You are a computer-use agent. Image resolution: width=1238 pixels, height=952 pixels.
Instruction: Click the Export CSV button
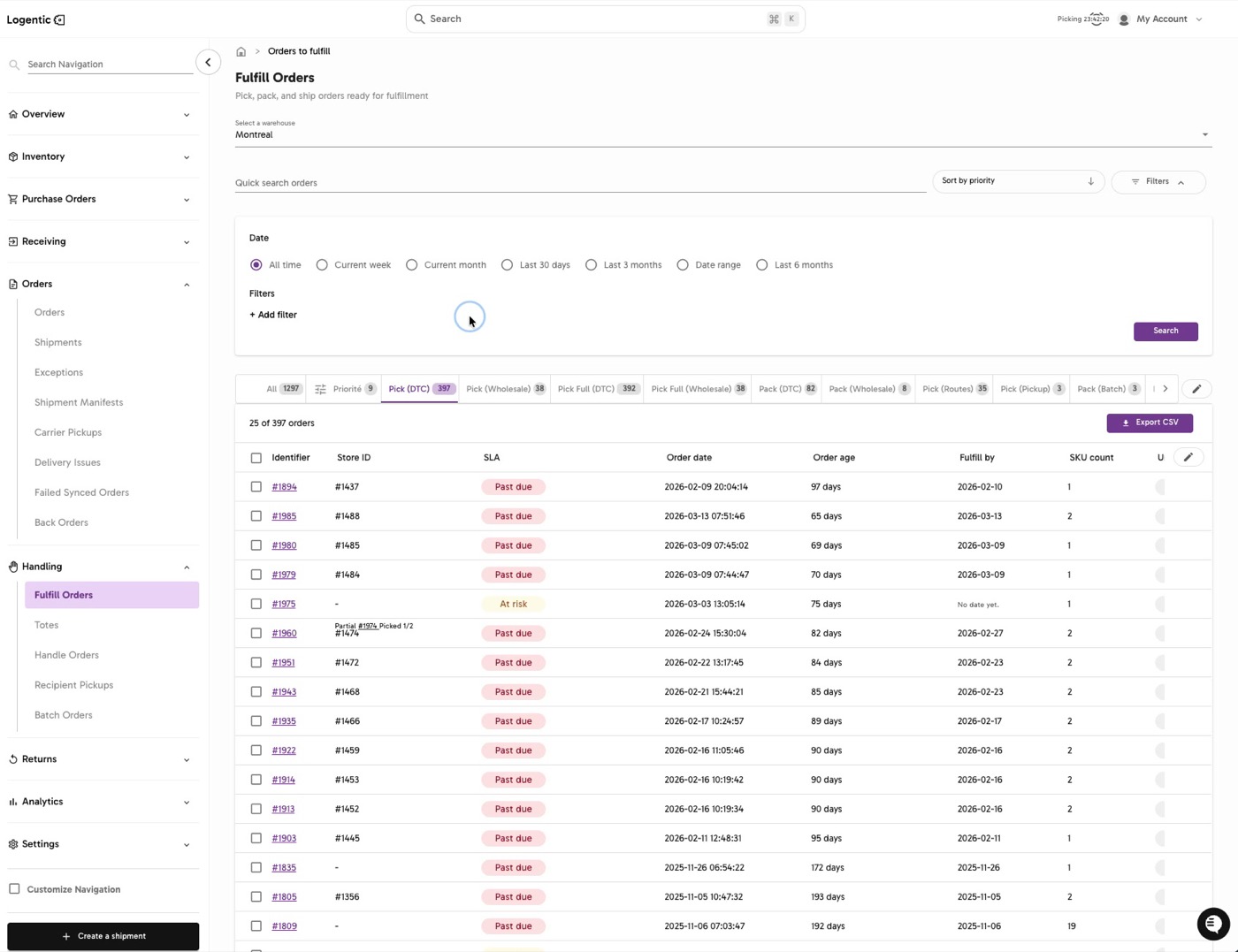click(x=1150, y=423)
